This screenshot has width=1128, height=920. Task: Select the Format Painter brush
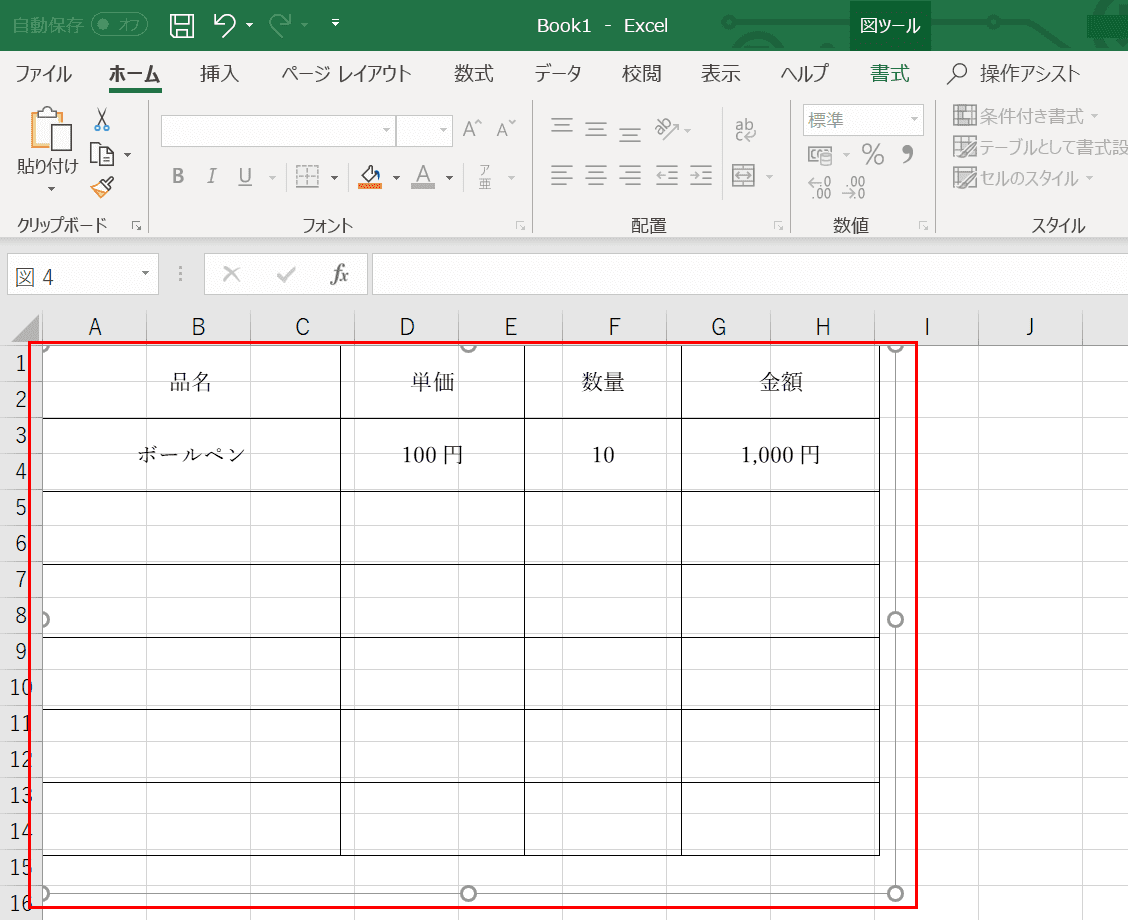102,188
